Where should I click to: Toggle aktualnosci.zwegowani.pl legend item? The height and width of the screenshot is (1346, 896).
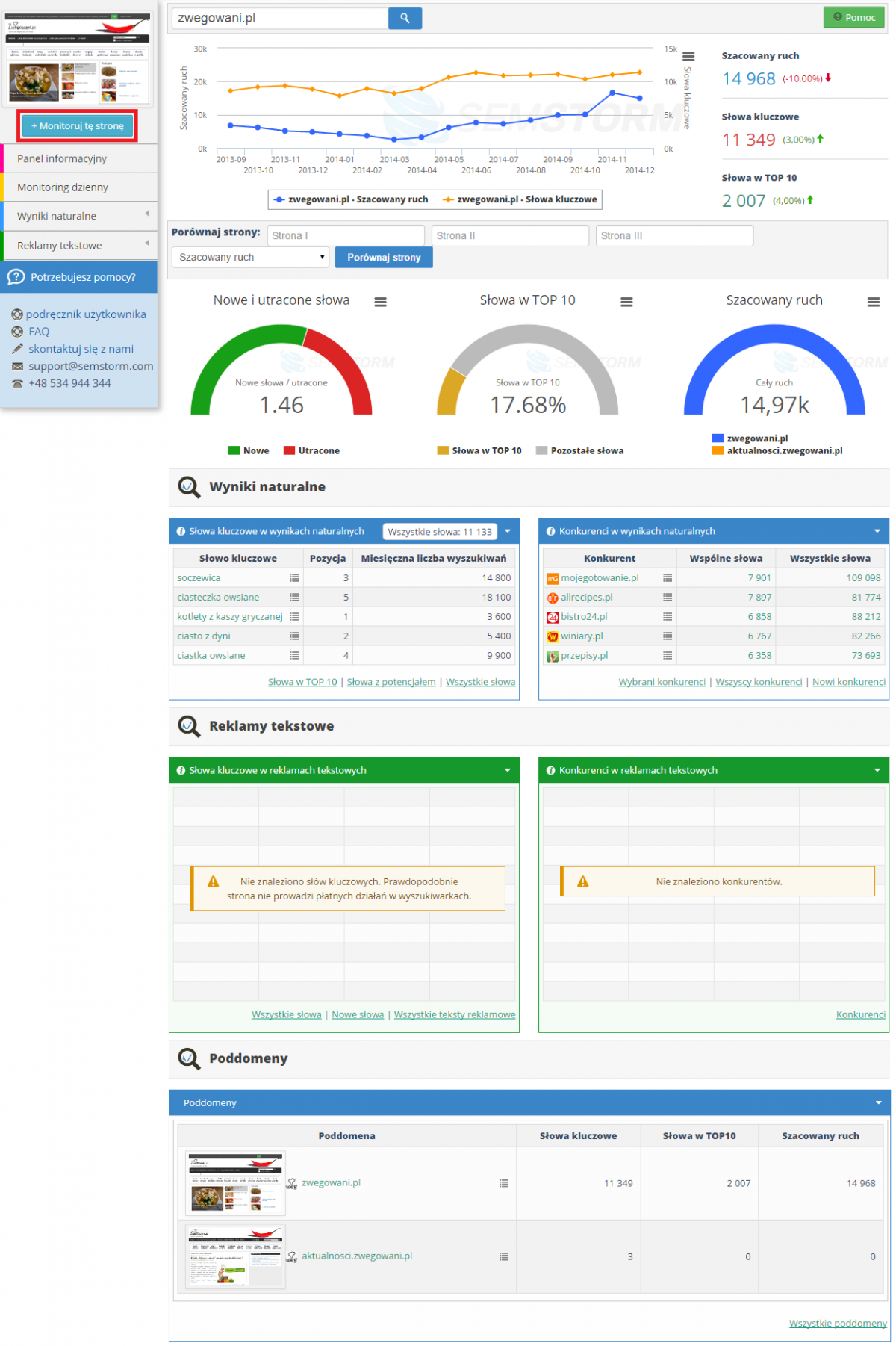(778, 450)
